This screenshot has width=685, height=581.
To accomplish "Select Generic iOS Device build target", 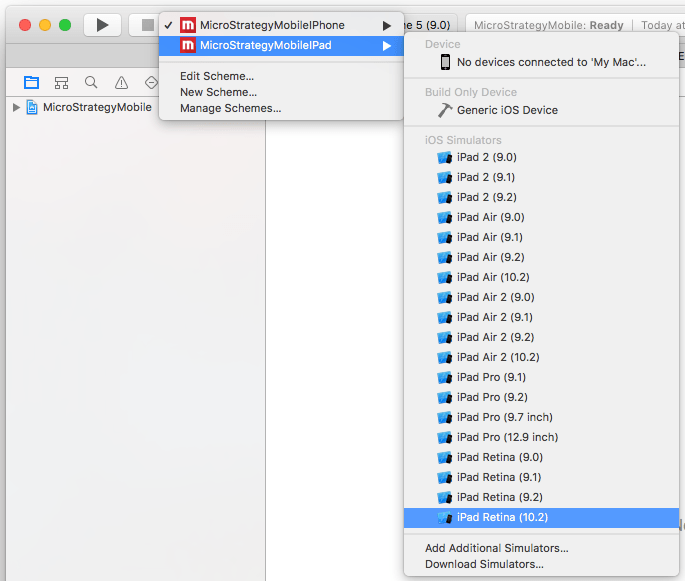I will [x=507, y=110].
